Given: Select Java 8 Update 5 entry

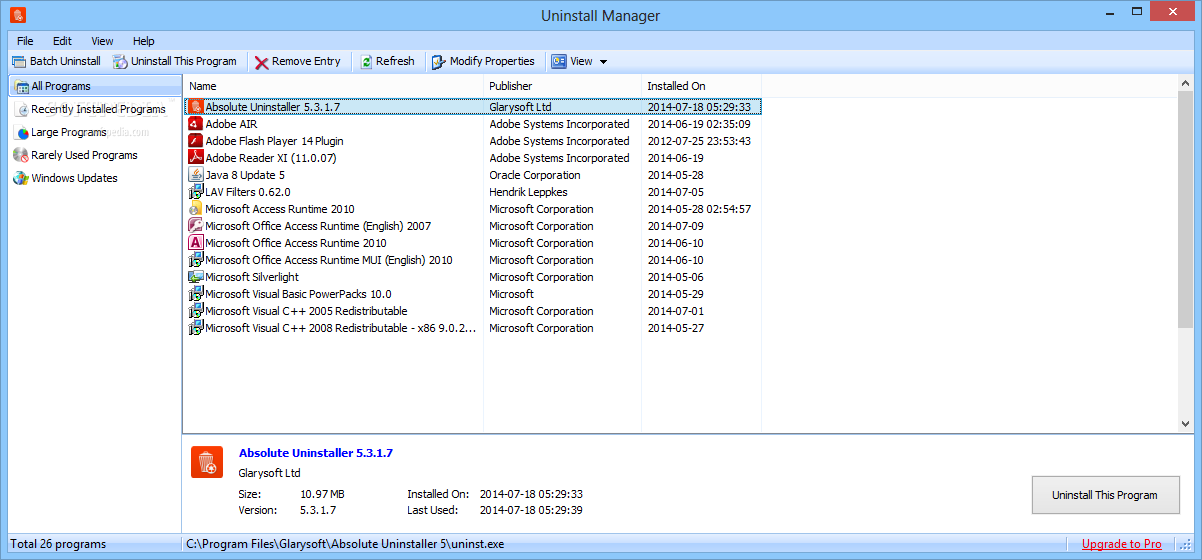Looking at the screenshot, I should click(245, 175).
